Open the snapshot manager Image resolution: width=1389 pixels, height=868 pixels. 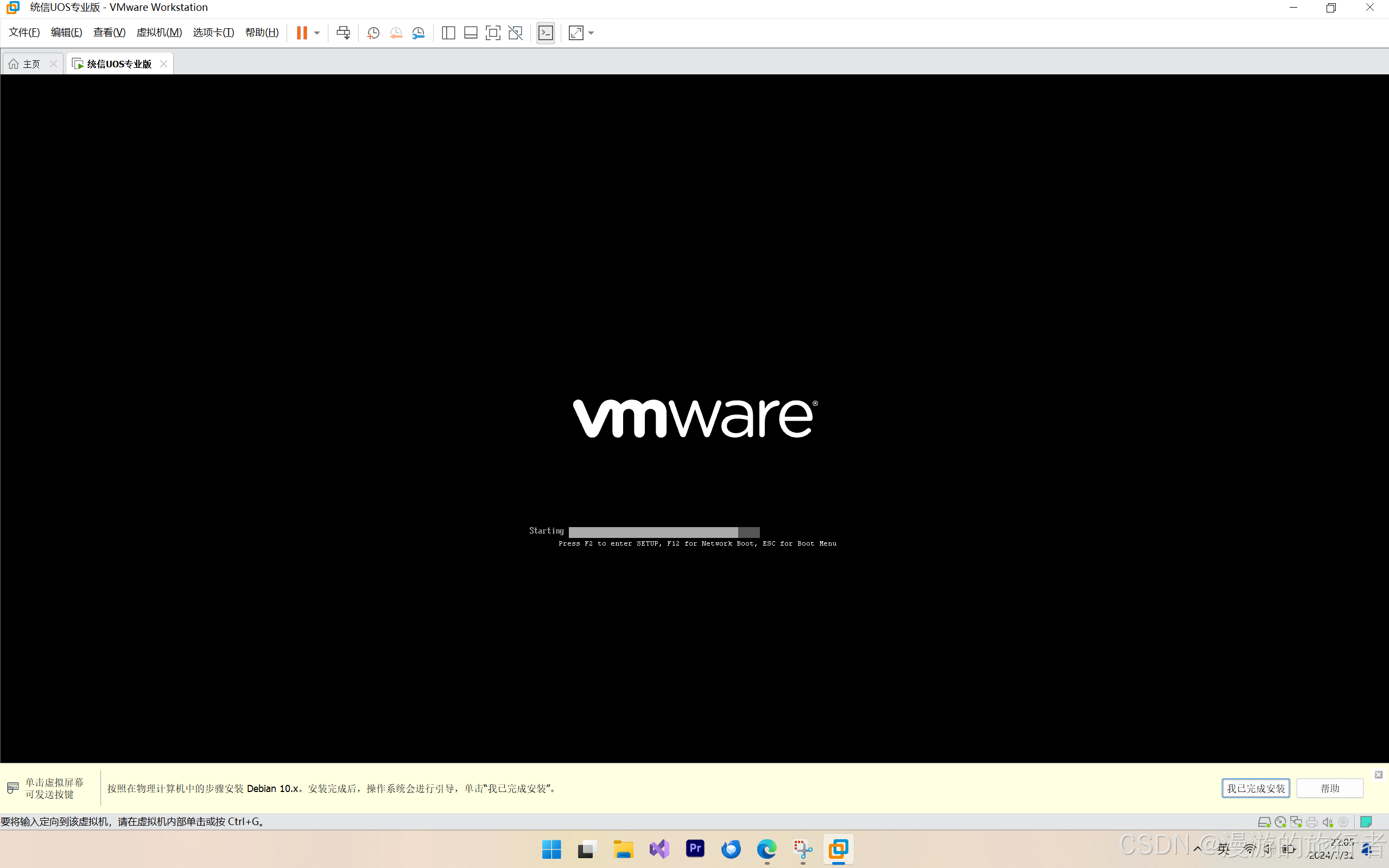418,33
